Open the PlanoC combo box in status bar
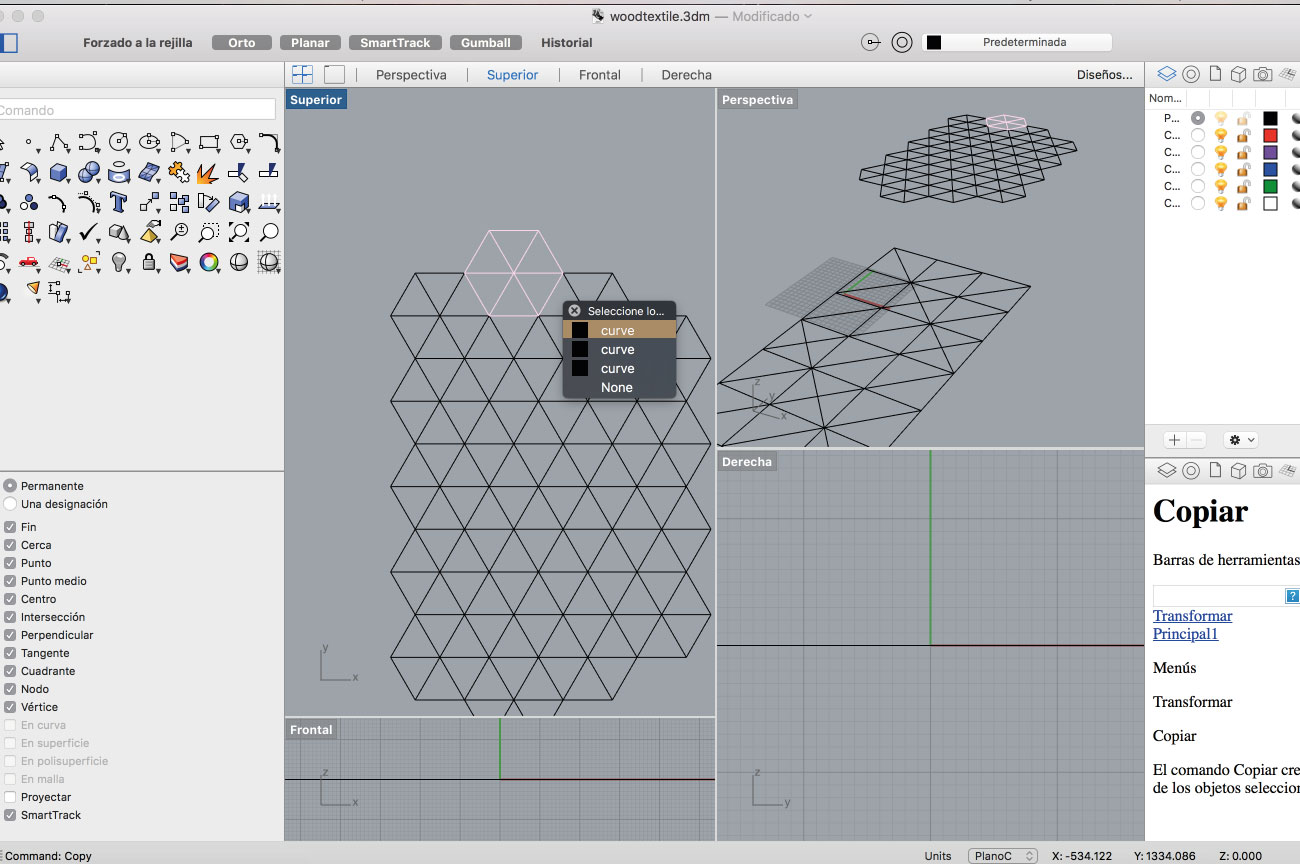Image resolution: width=1300 pixels, height=864 pixels. (1002, 856)
